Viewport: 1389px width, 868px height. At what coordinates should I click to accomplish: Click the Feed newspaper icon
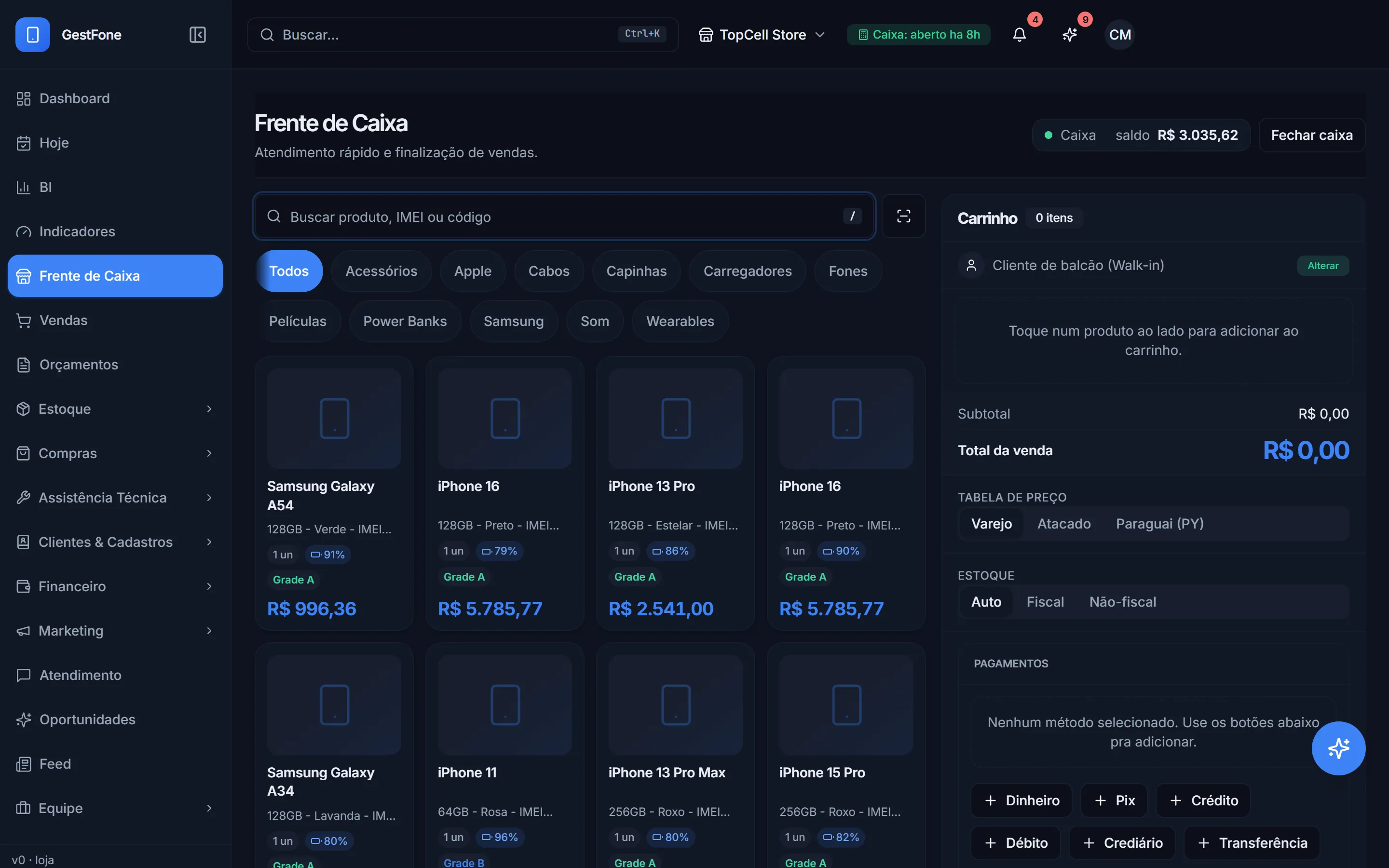[24, 763]
